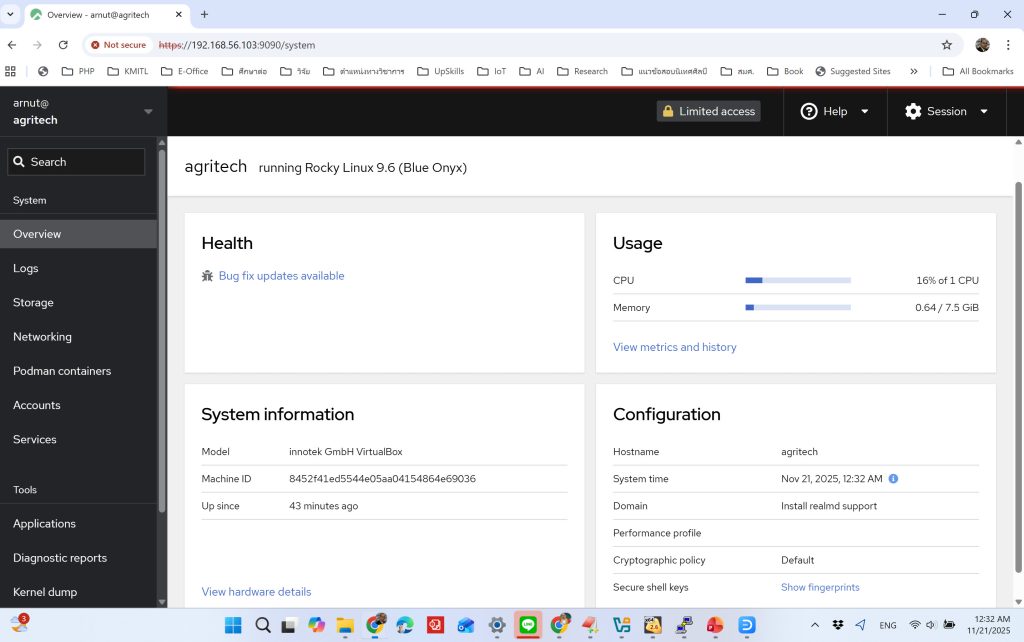
Task: Click the Limited access button
Action: (708, 112)
